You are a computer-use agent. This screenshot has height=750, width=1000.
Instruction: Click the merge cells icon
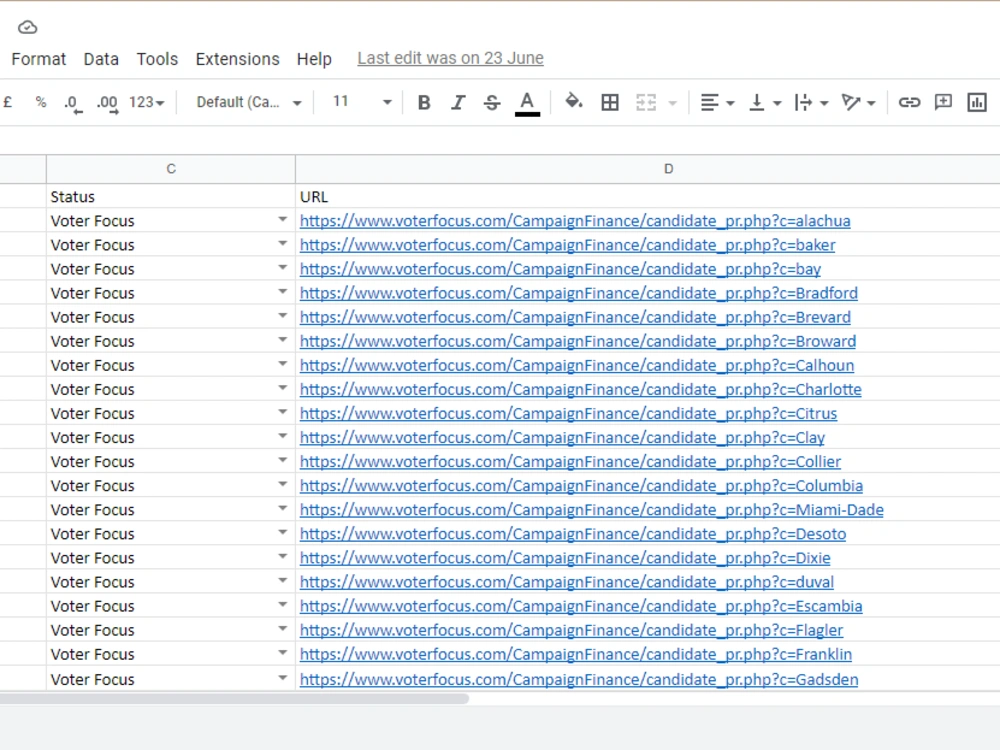tap(645, 102)
